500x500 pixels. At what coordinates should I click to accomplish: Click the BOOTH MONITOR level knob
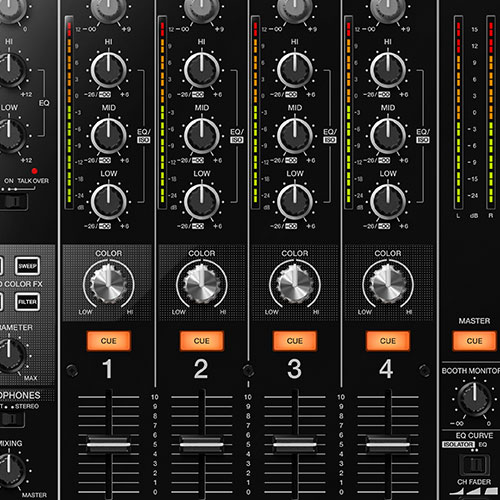point(474,399)
